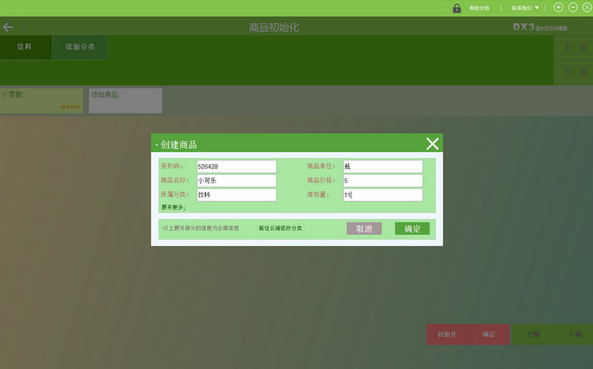Click the product name field 小可乐
The width and height of the screenshot is (593, 369).
pos(236,181)
